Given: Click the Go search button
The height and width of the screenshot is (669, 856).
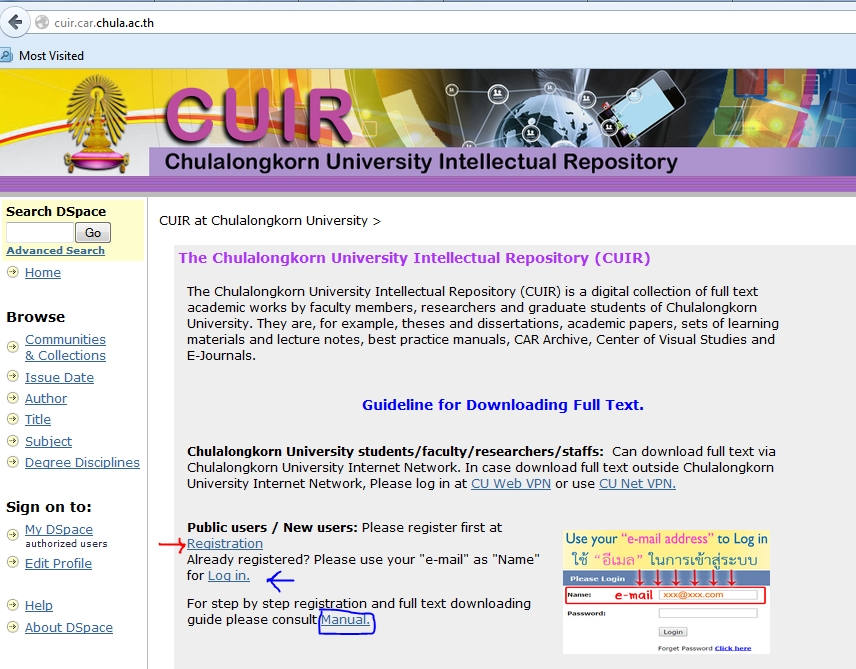Looking at the screenshot, I should (93, 233).
